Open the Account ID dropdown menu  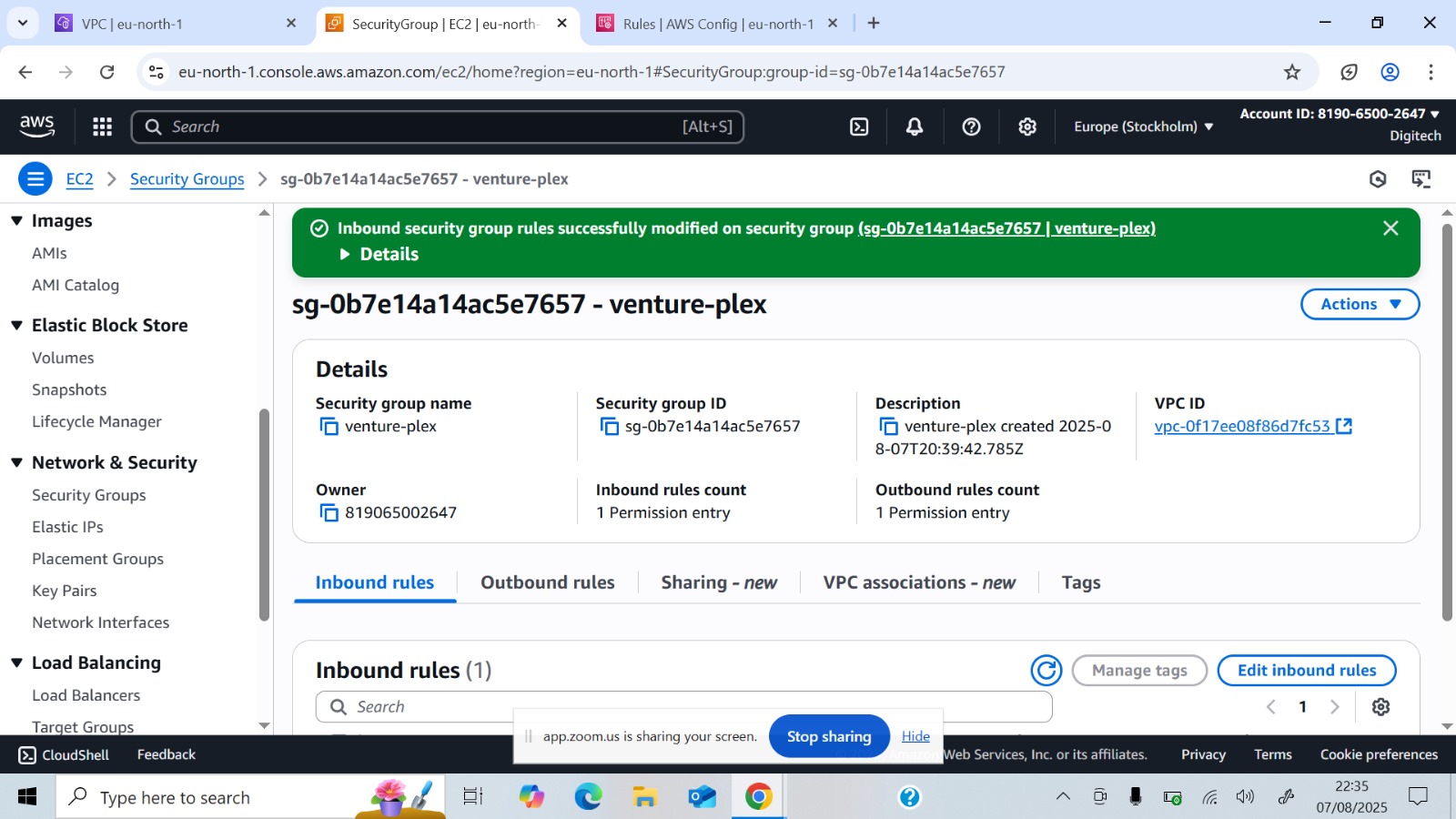click(x=1340, y=114)
